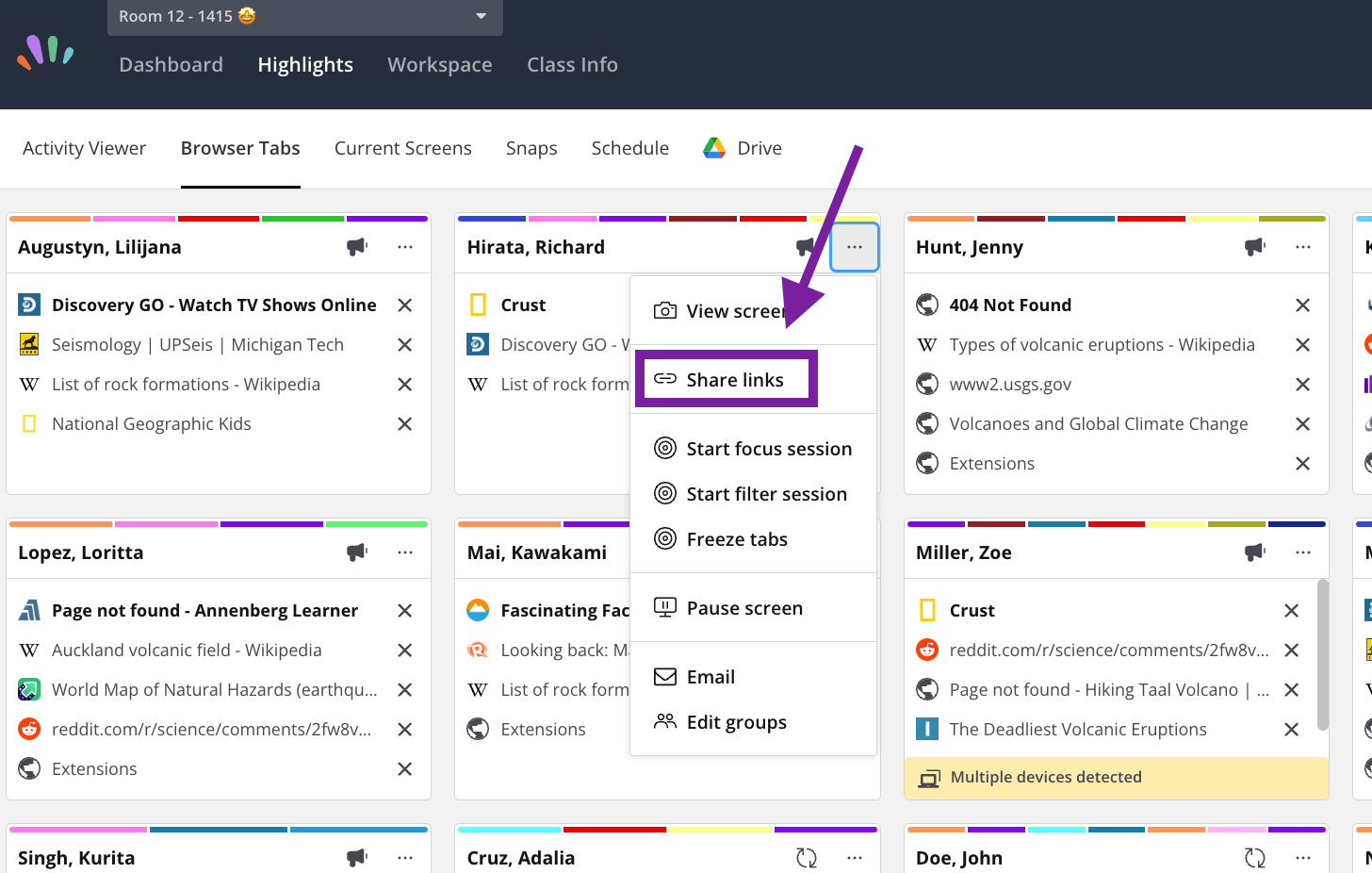Image resolution: width=1372 pixels, height=873 pixels.
Task: Close Augustyn's List of rock formations tab
Action: click(x=405, y=385)
